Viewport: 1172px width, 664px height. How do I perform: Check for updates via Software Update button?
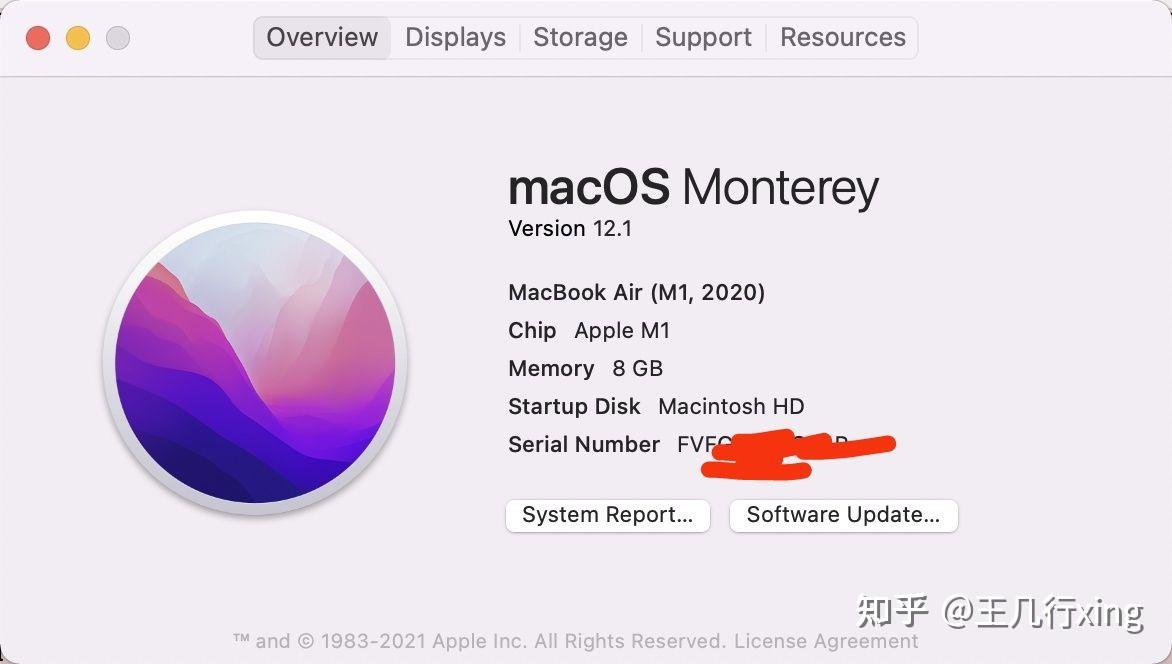pos(843,515)
